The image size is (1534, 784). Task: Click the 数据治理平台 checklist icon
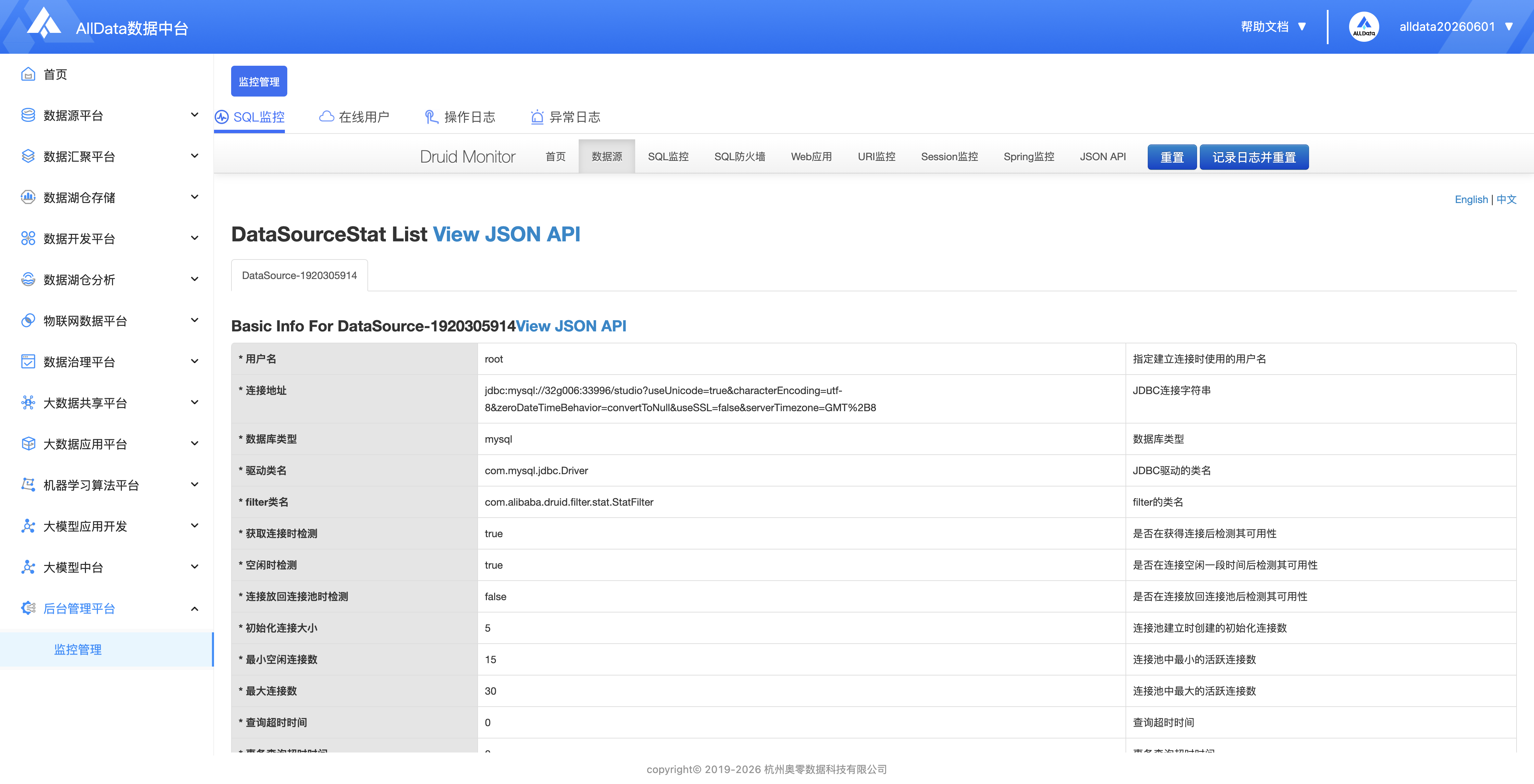[28, 362]
